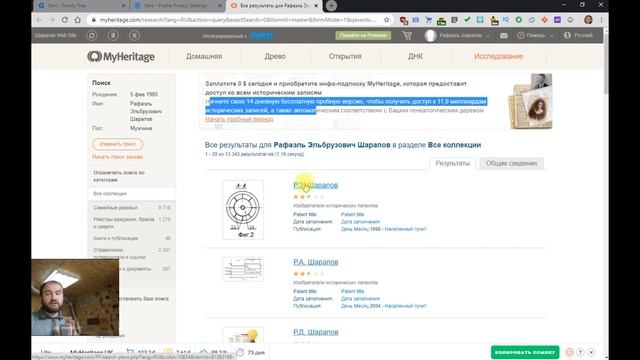The width and height of the screenshot is (640, 360).
Task: Open the Рафаэль Шарапов account dropdown
Action: tap(464, 36)
